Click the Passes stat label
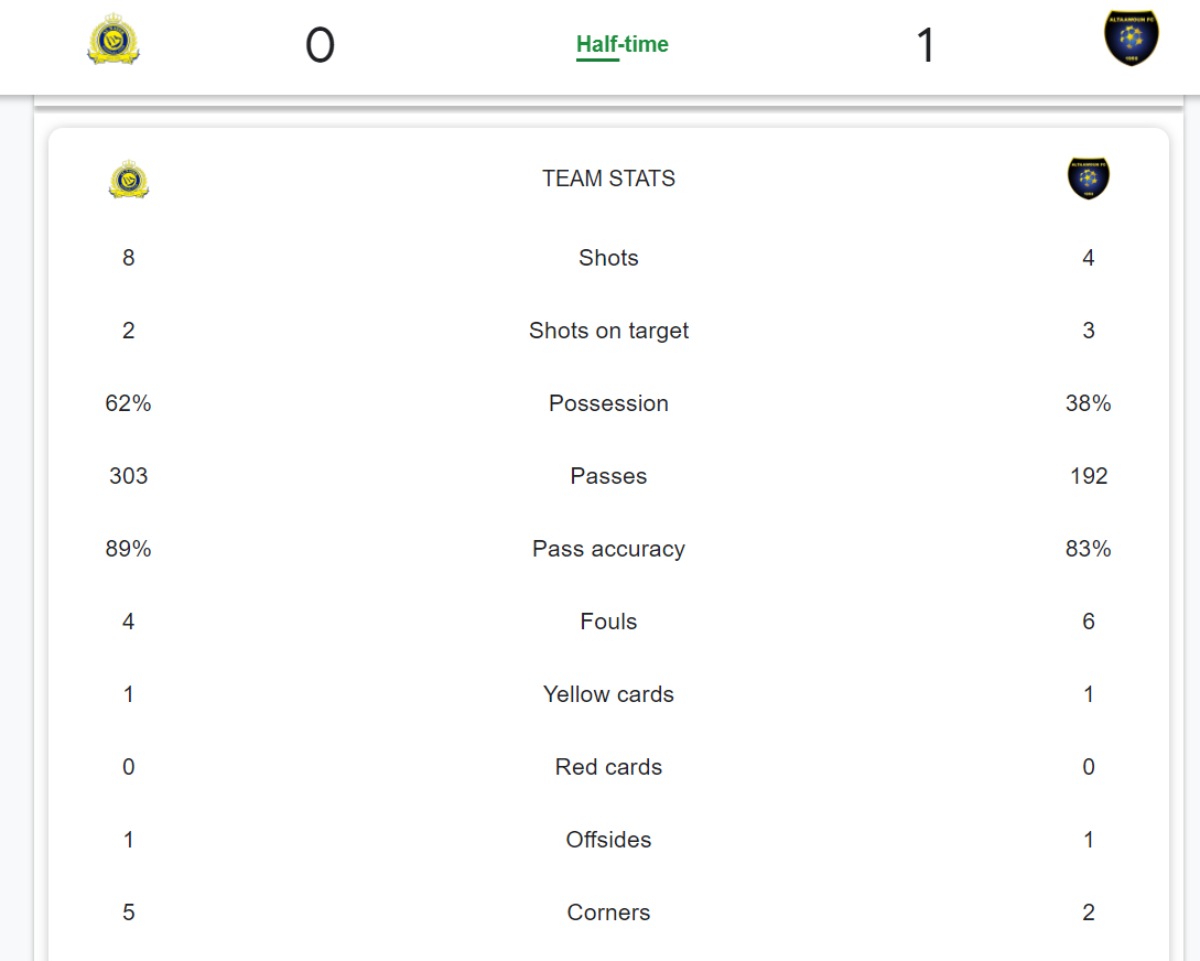This screenshot has width=1200, height=961. coord(608,476)
